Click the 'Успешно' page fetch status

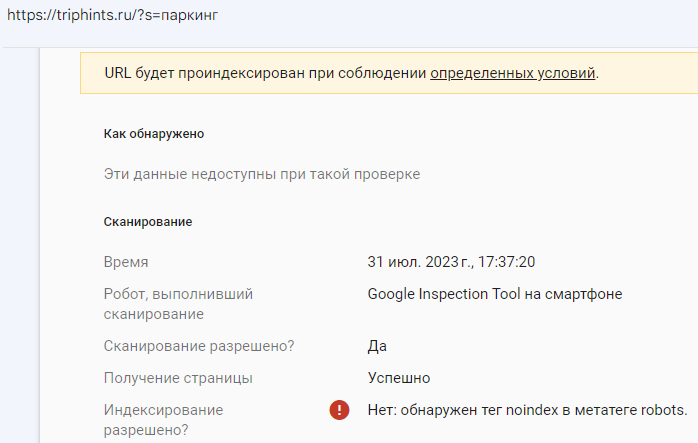pyautogui.click(x=398, y=378)
